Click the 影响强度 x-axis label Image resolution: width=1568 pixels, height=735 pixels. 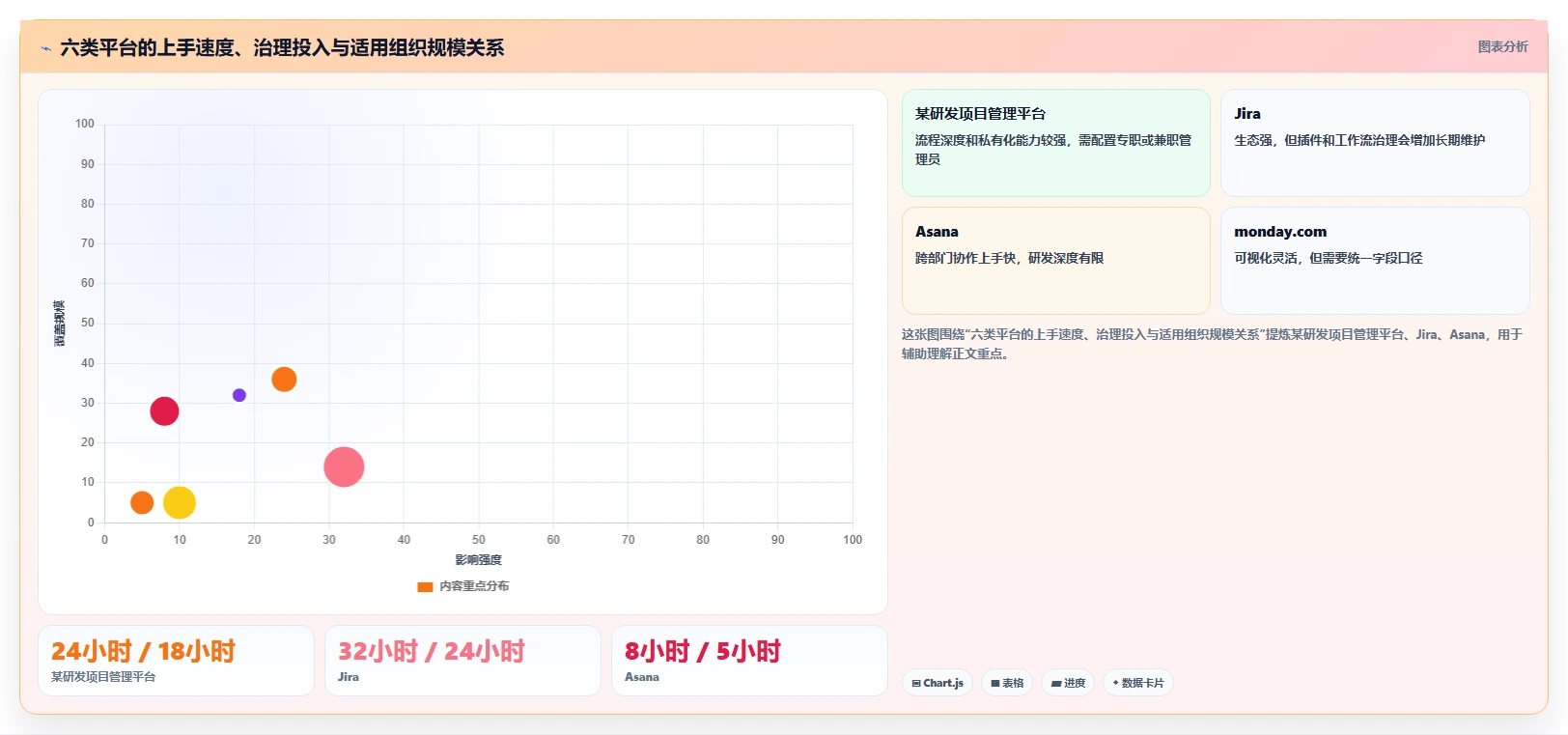click(x=479, y=560)
